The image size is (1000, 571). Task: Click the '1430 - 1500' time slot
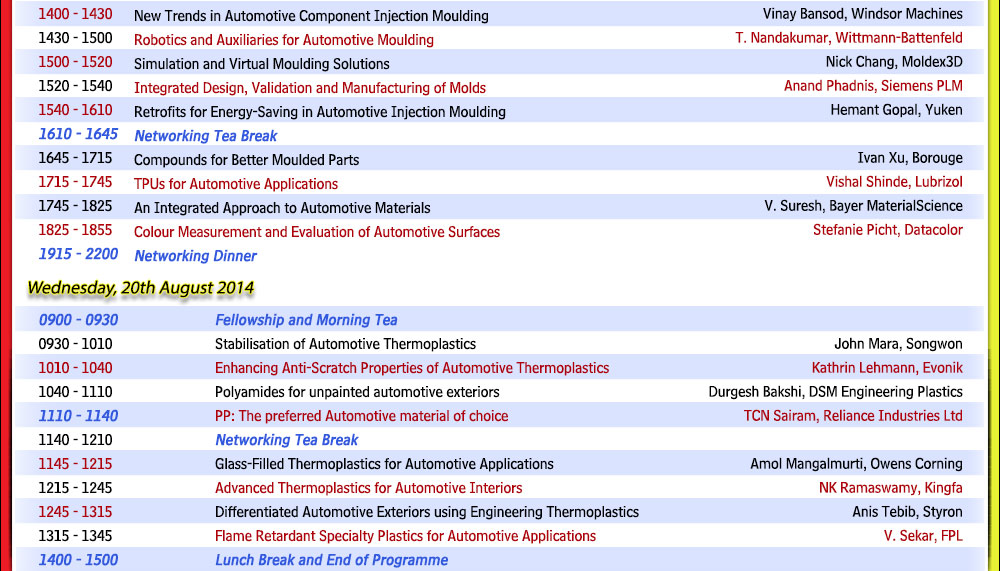tap(75, 38)
